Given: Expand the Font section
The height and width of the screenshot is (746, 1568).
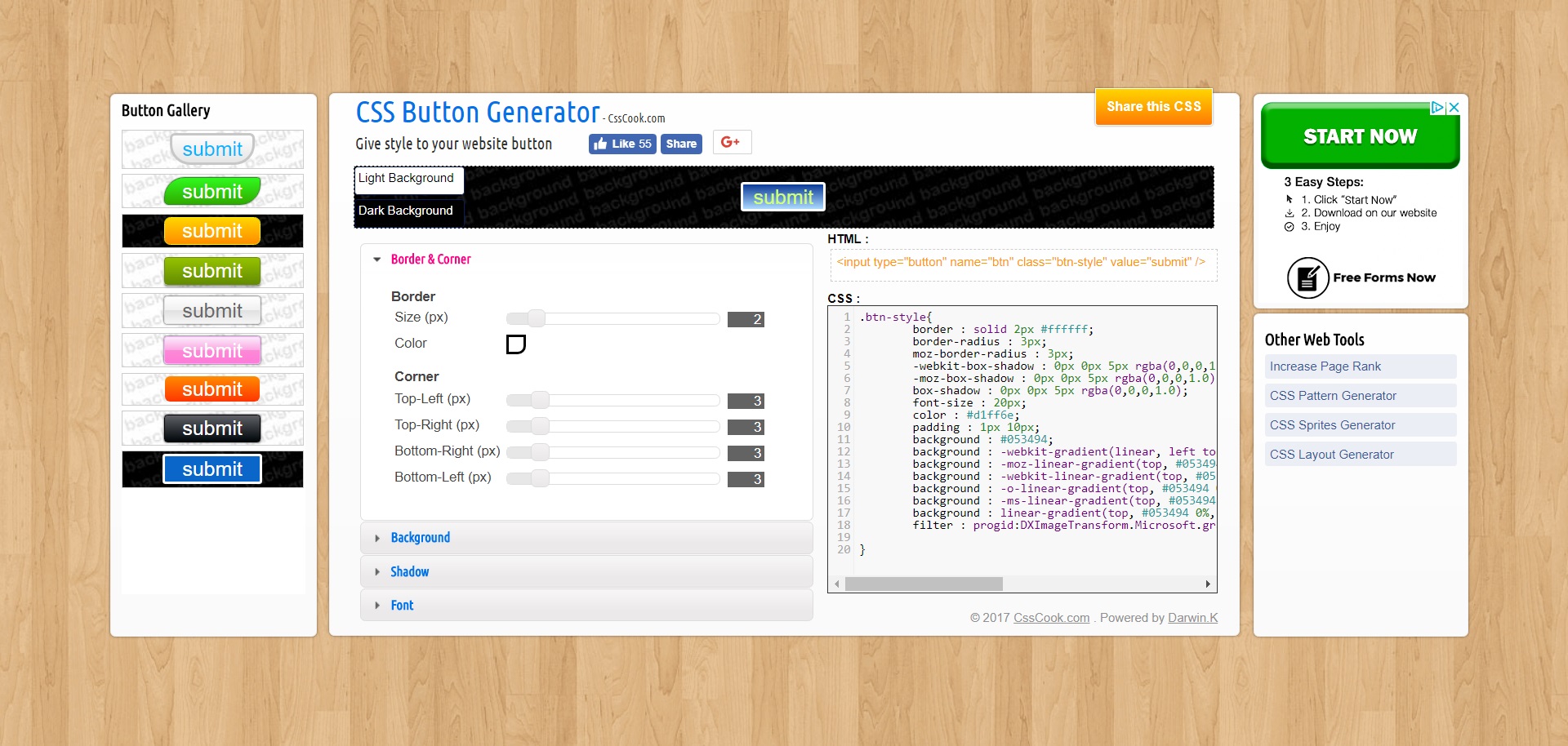Looking at the screenshot, I should 402,606.
